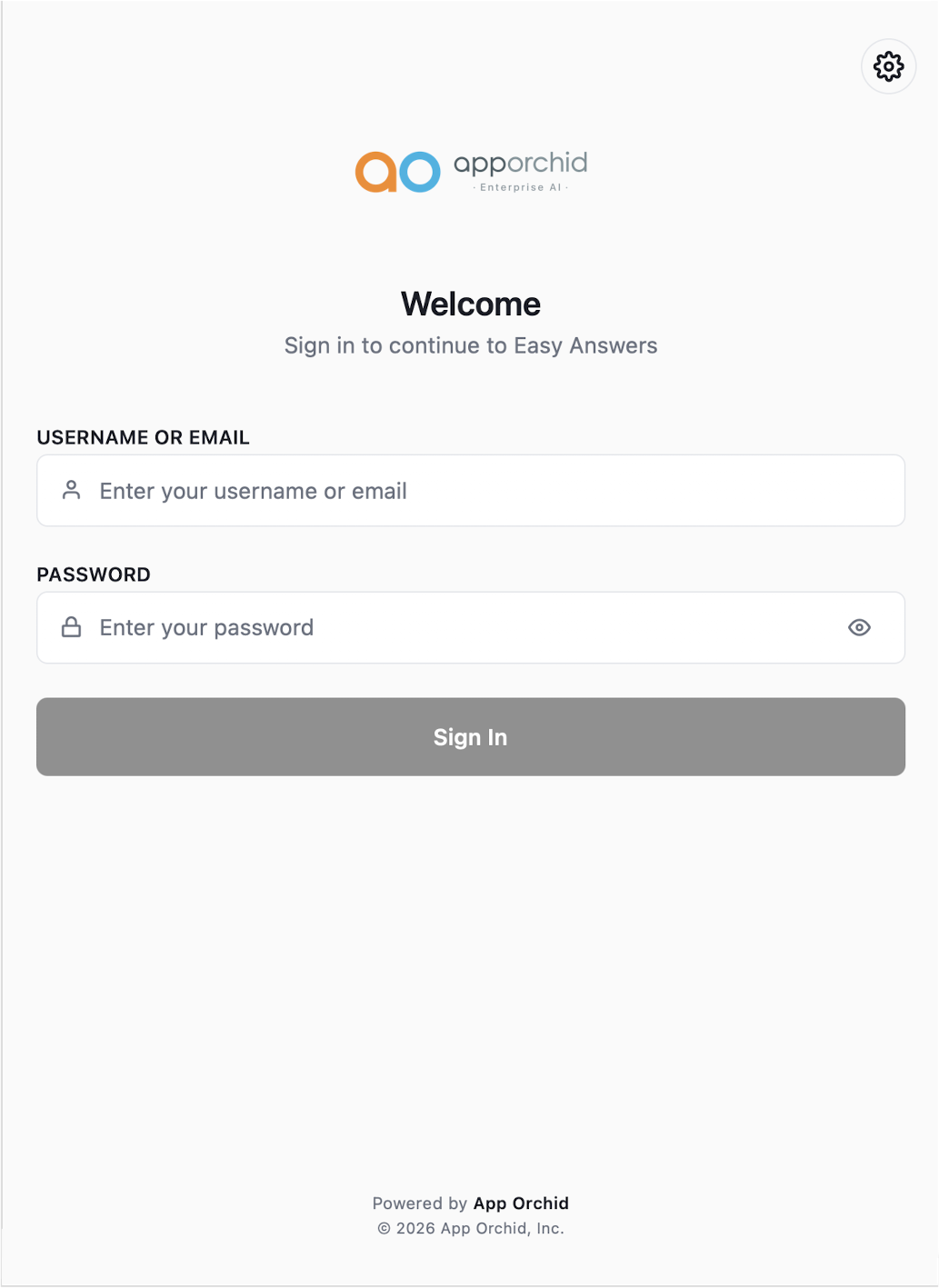Click the copyright symbol in the footer
The image size is (939, 1288).
pos(384,1229)
